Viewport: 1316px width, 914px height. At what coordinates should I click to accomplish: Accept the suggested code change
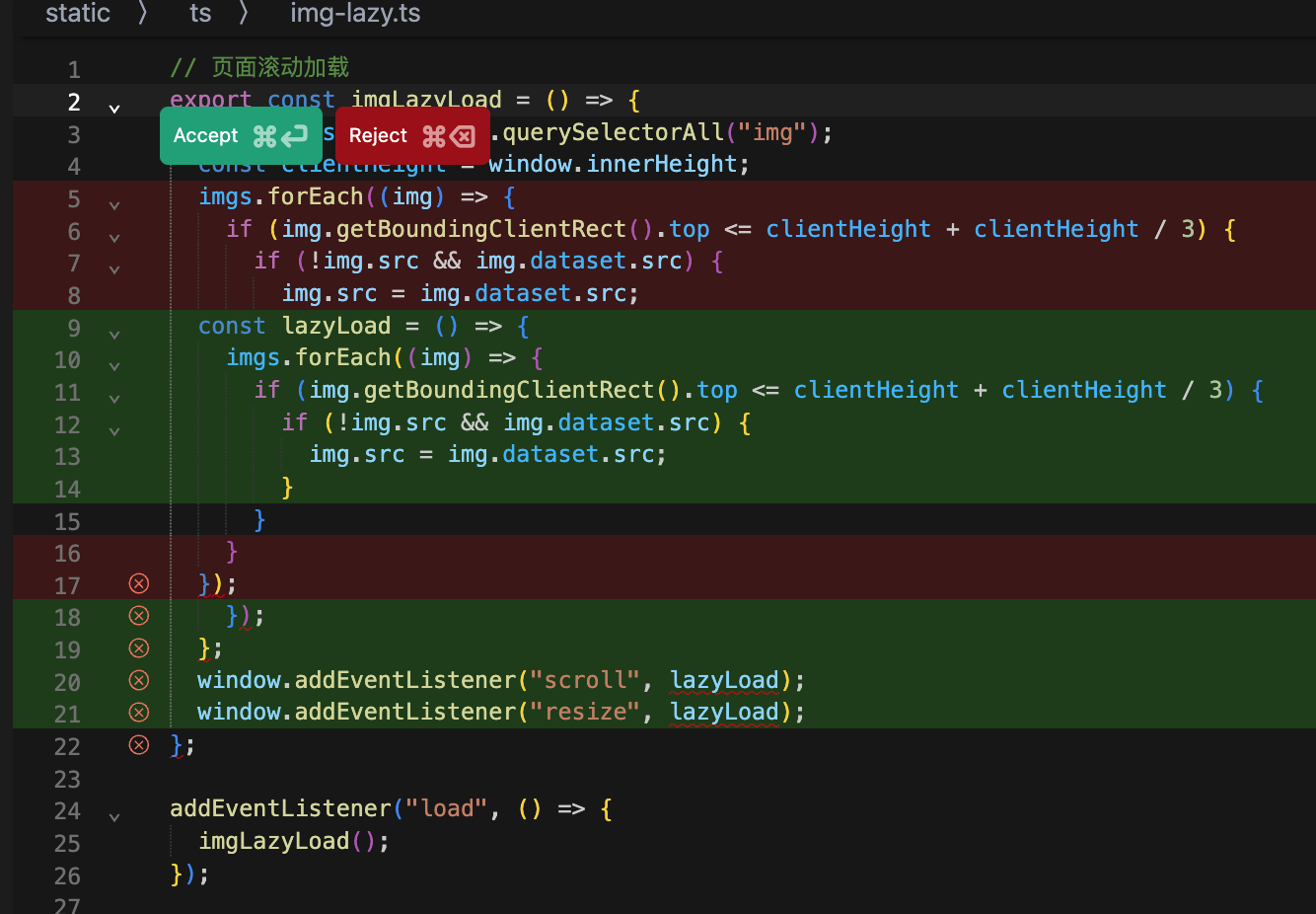point(241,136)
